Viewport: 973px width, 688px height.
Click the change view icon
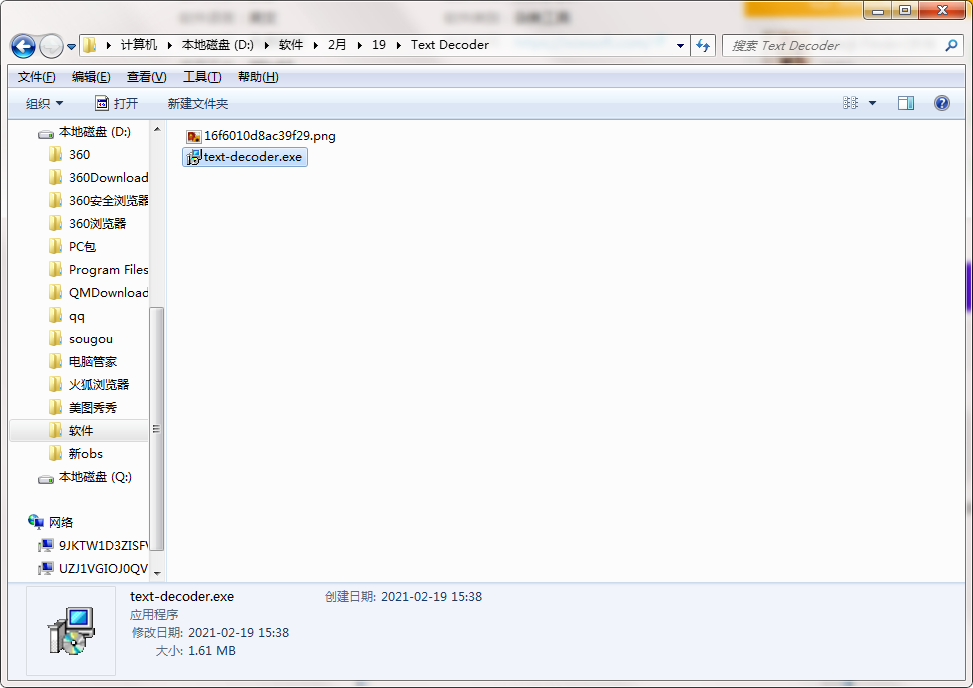click(851, 103)
